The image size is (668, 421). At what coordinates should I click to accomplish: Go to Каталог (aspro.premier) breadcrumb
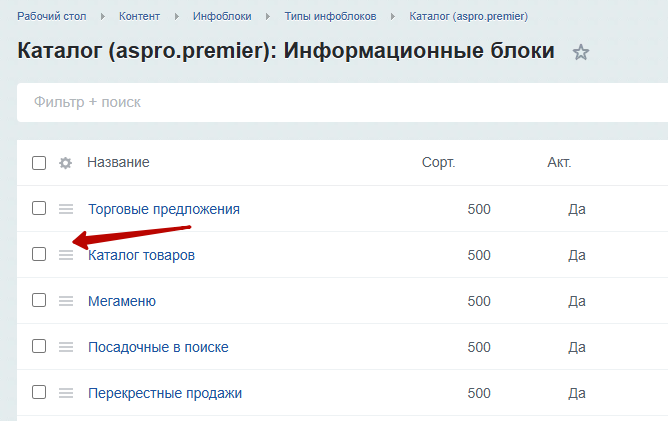click(x=469, y=16)
